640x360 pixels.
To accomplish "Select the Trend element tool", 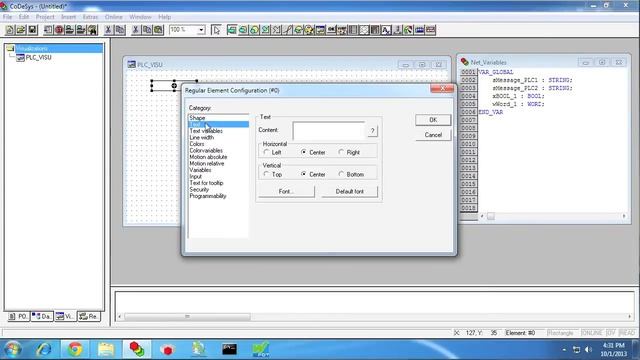I will point(364,30).
